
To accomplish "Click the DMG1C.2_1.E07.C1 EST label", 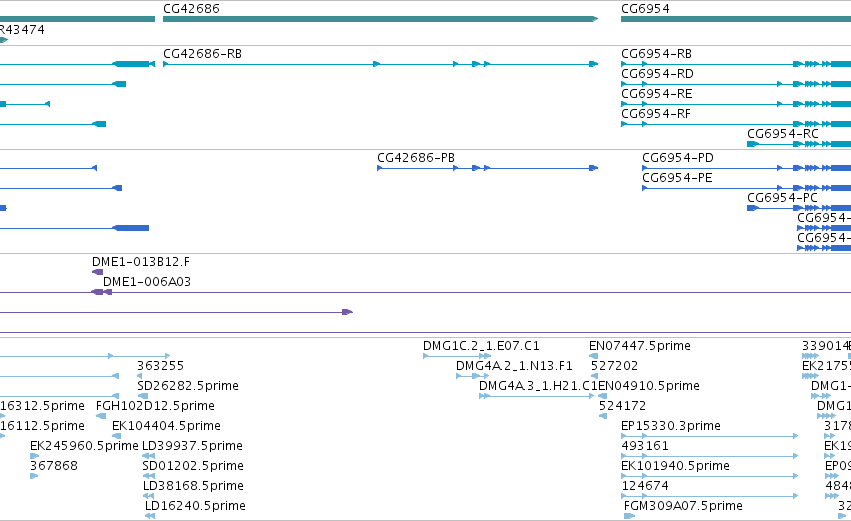I will (x=481, y=346).
